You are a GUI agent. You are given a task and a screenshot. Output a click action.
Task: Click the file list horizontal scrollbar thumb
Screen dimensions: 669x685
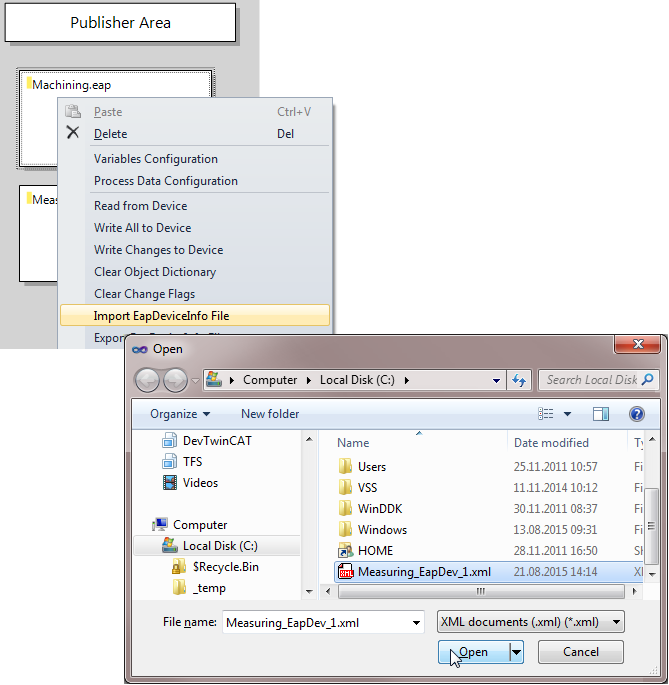[x=481, y=592]
